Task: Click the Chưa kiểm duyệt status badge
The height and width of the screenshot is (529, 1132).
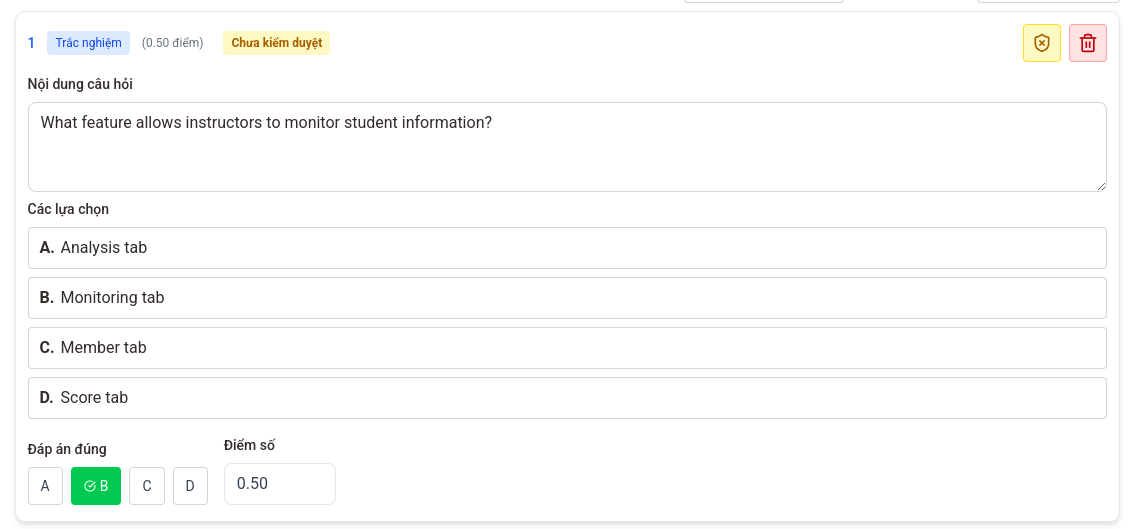Action: (276, 43)
